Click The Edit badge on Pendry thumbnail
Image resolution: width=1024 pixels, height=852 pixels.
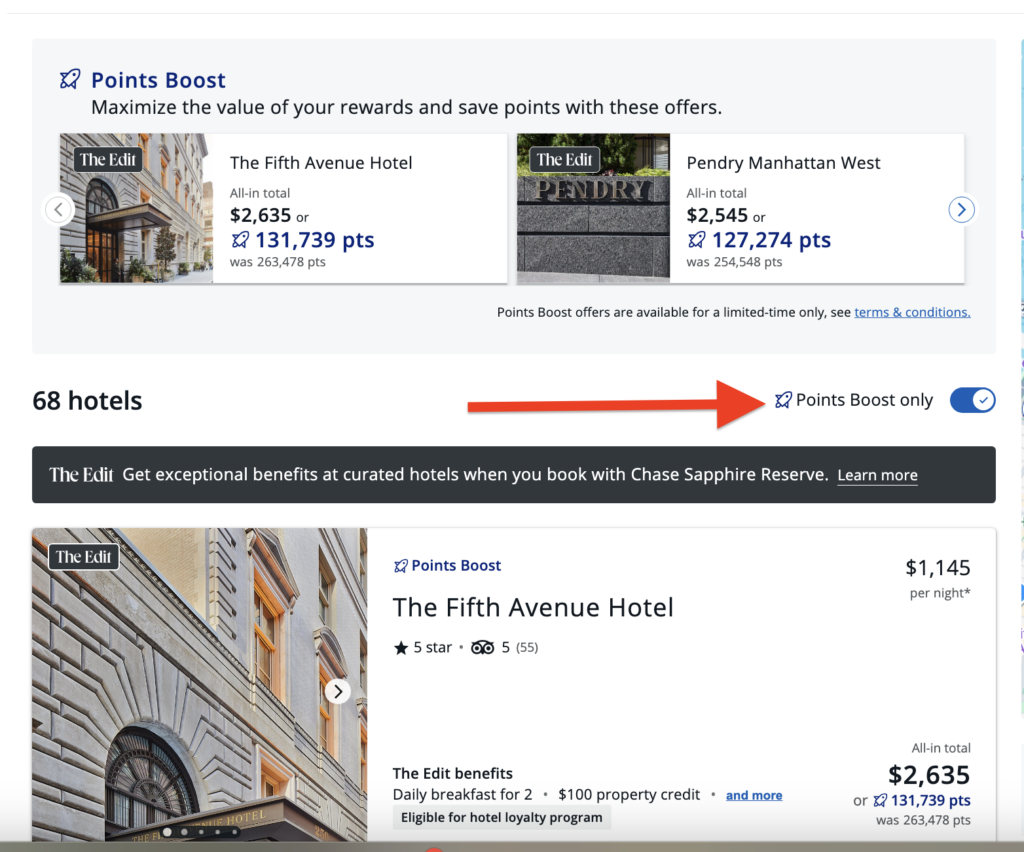click(x=564, y=160)
